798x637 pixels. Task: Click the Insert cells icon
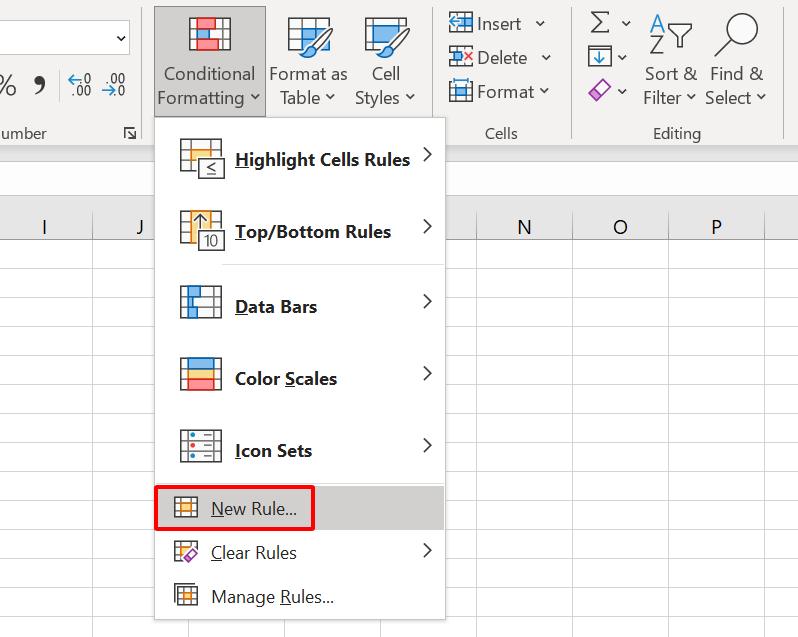point(461,23)
